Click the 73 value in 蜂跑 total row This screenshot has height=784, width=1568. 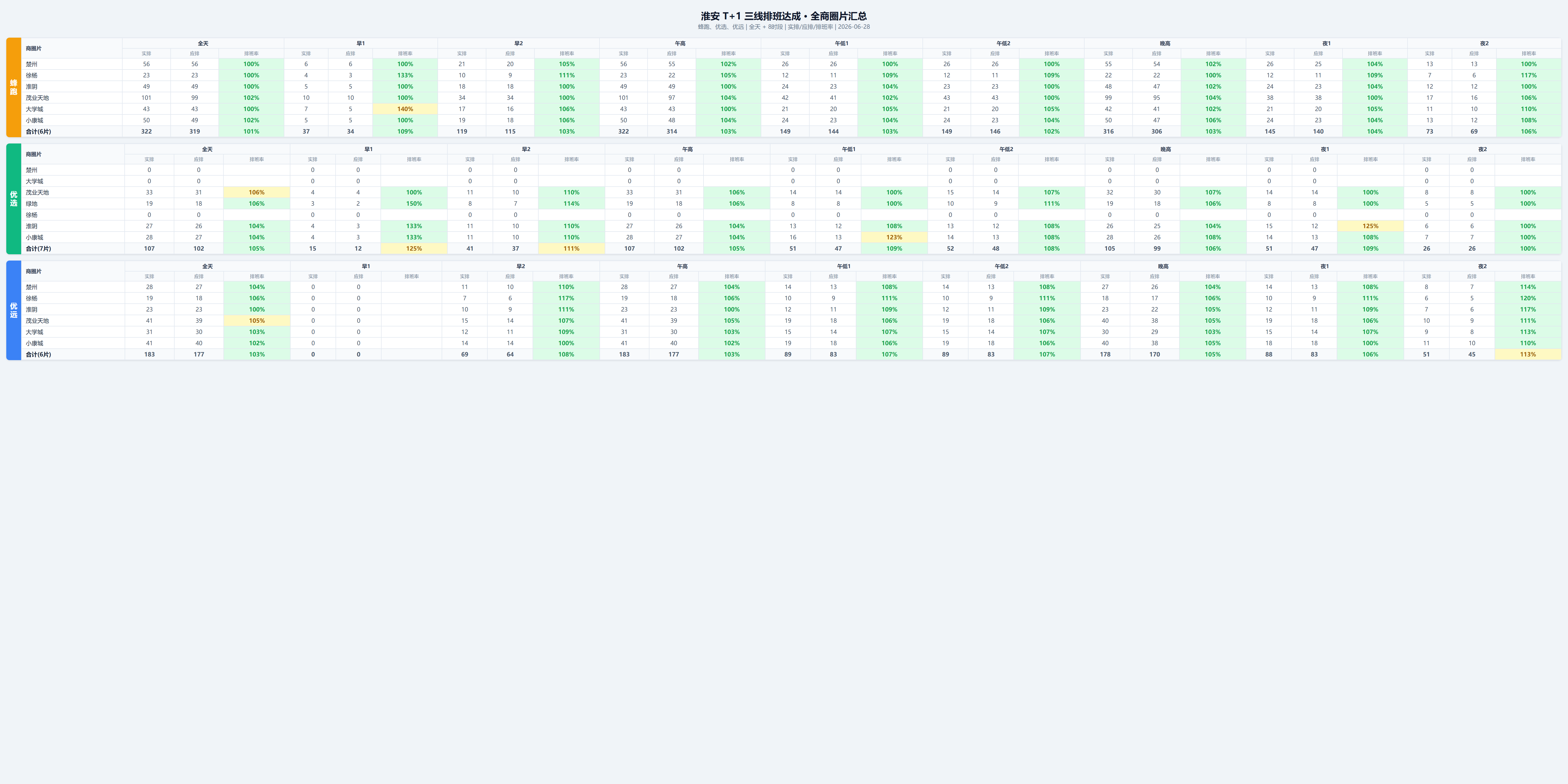coord(1430,131)
